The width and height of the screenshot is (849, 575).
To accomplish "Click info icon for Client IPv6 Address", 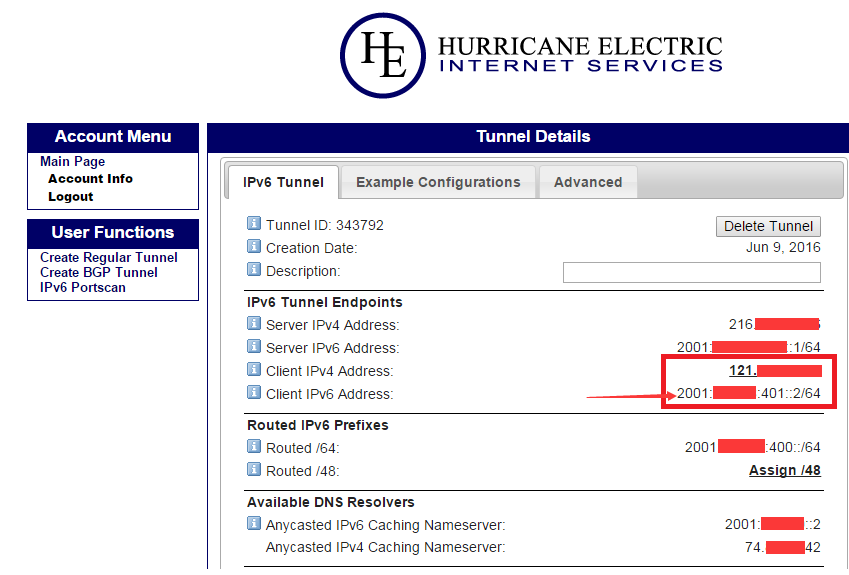I will pyautogui.click(x=254, y=393).
